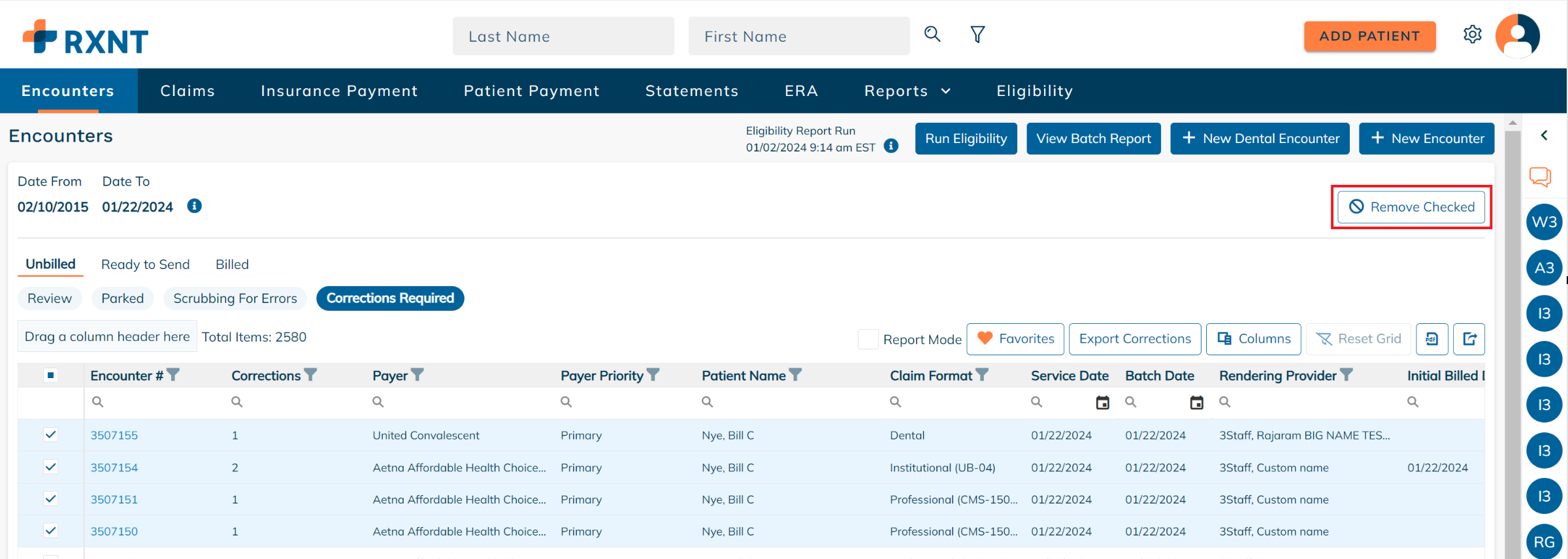Export grid to PDF icon
This screenshot has width=1568, height=559.
tap(1431, 339)
